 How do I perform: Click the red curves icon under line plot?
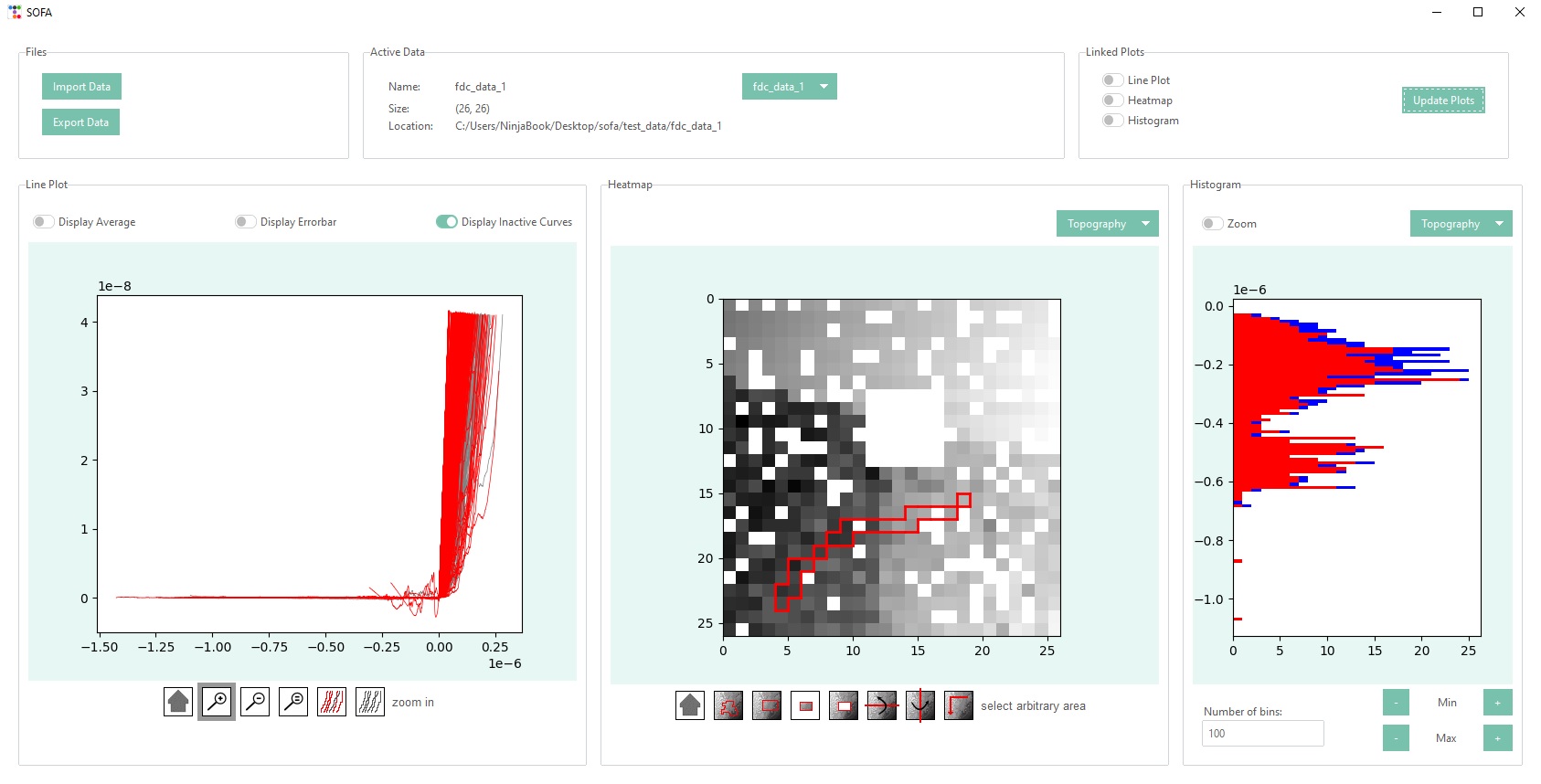(x=332, y=702)
